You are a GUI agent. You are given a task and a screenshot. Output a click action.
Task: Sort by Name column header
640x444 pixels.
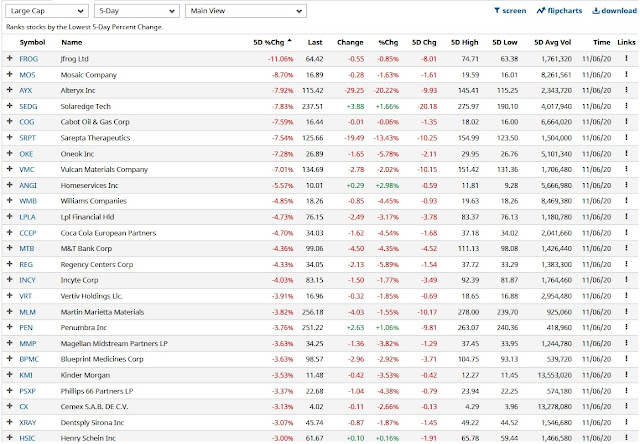coord(72,42)
